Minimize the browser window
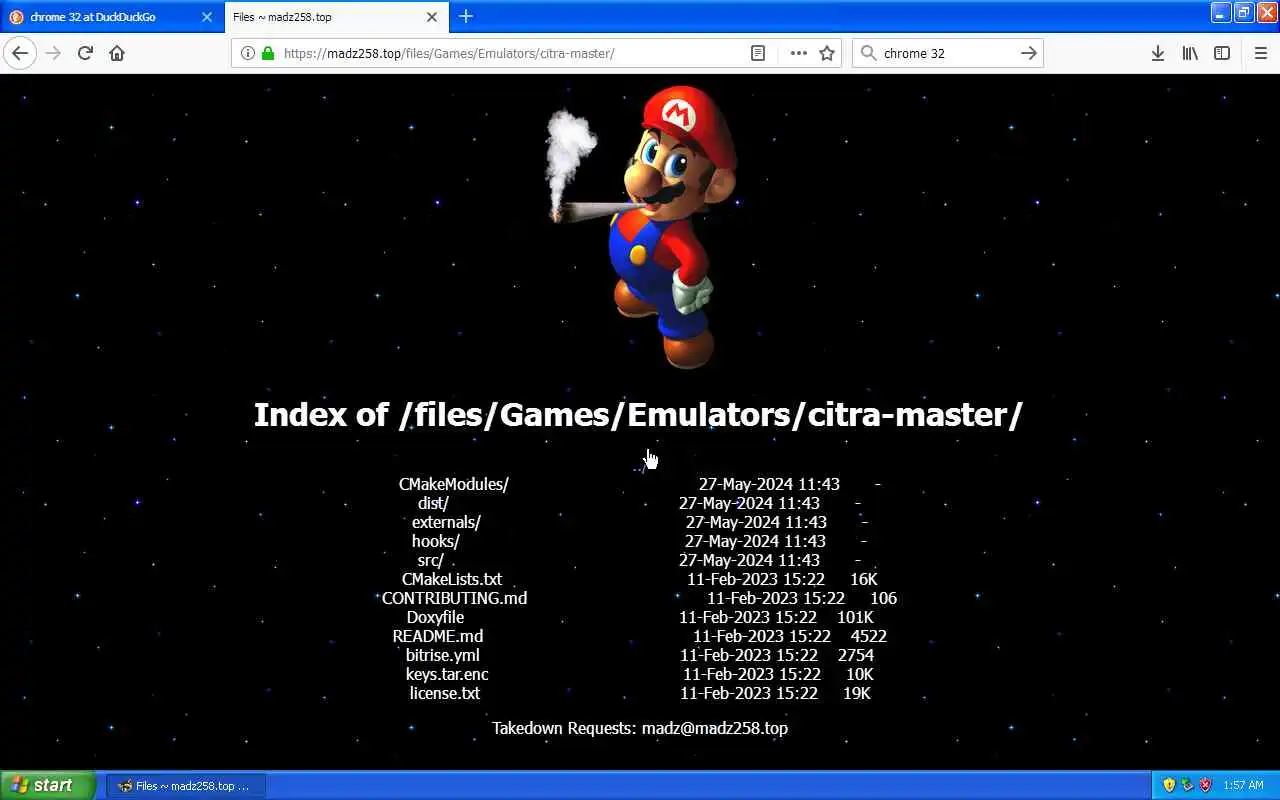 (1221, 13)
